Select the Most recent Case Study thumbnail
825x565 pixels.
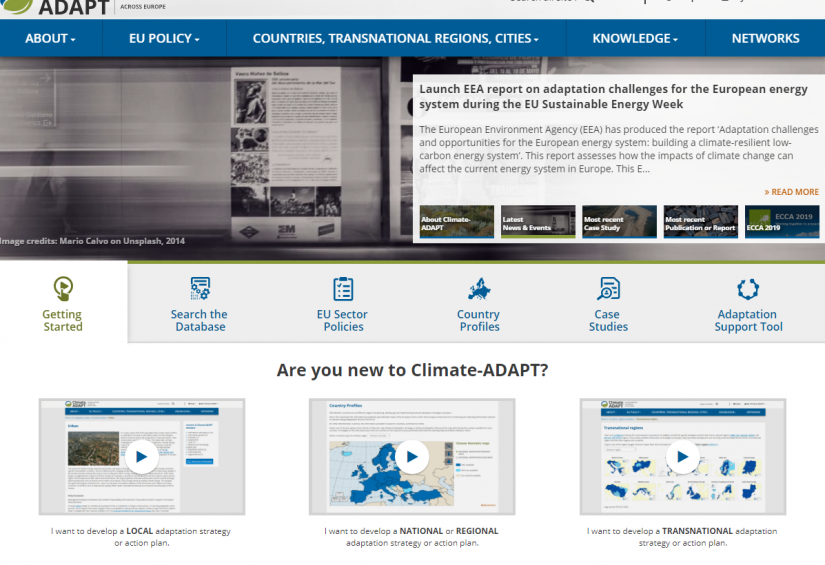click(619, 221)
